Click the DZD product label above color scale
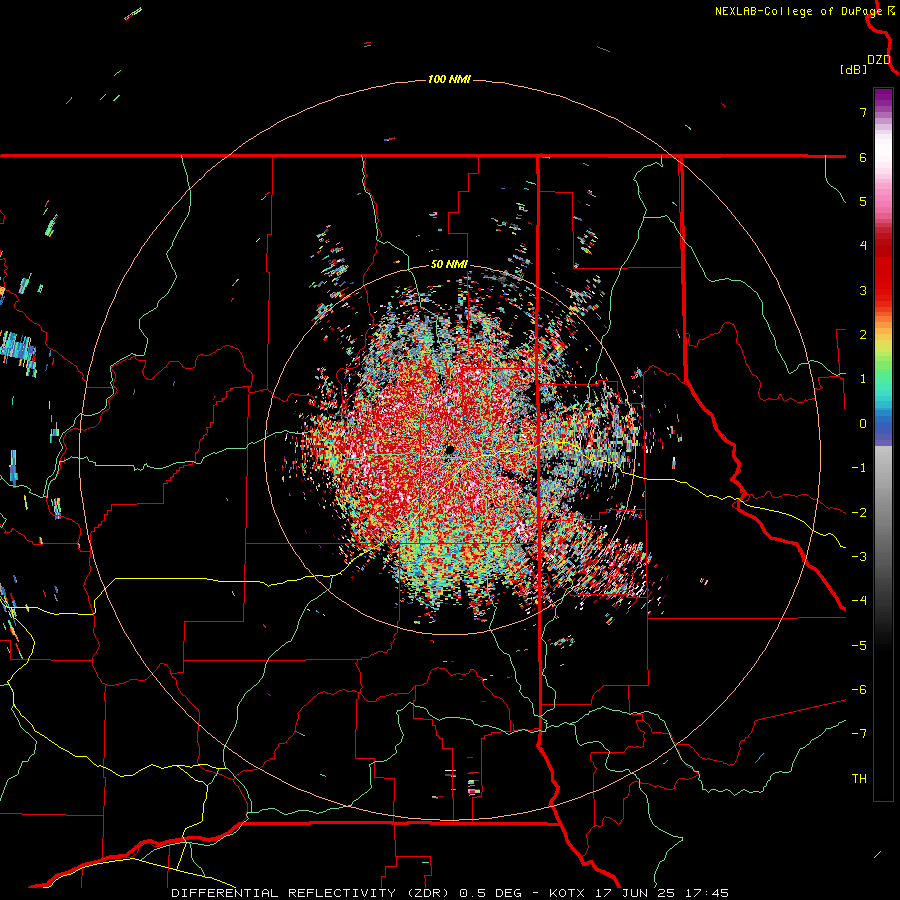Image resolution: width=900 pixels, height=900 pixels. 879,60
